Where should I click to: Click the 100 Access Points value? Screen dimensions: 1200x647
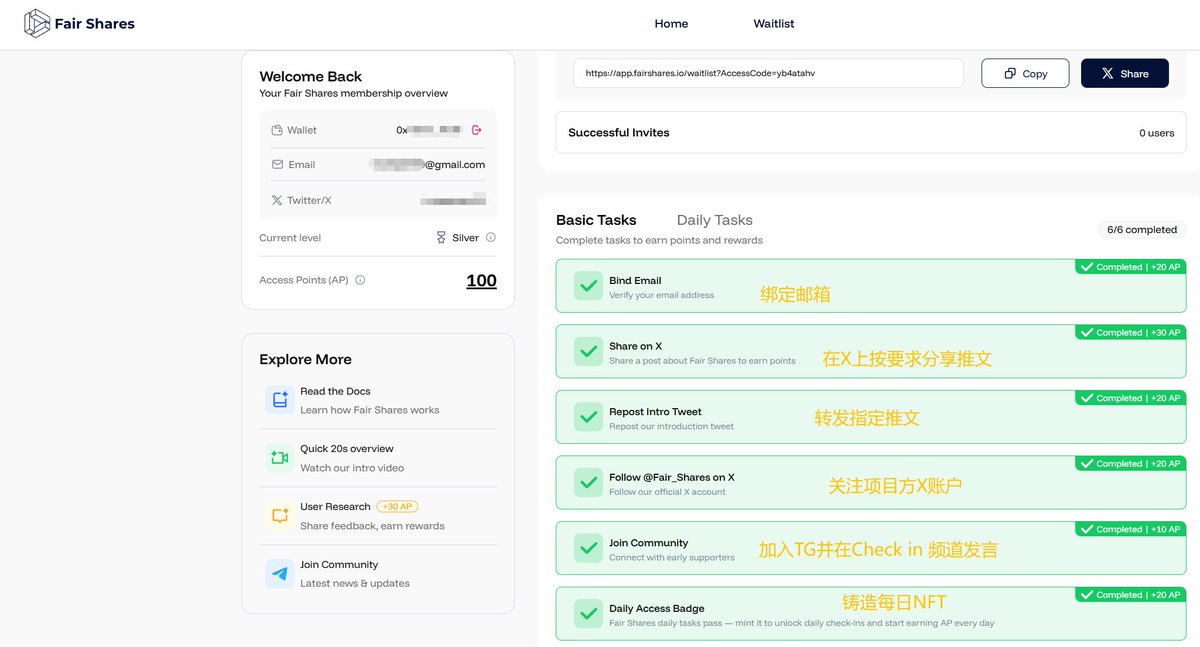(481, 281)
